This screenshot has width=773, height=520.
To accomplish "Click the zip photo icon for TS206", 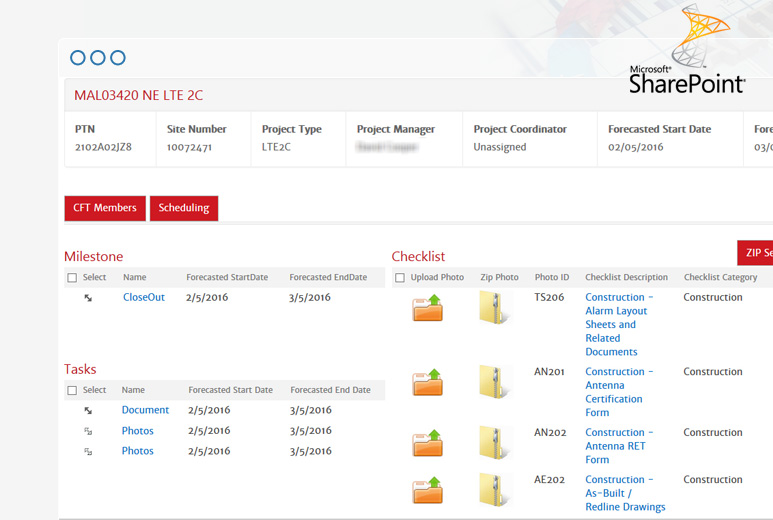I will pos(493,308).
